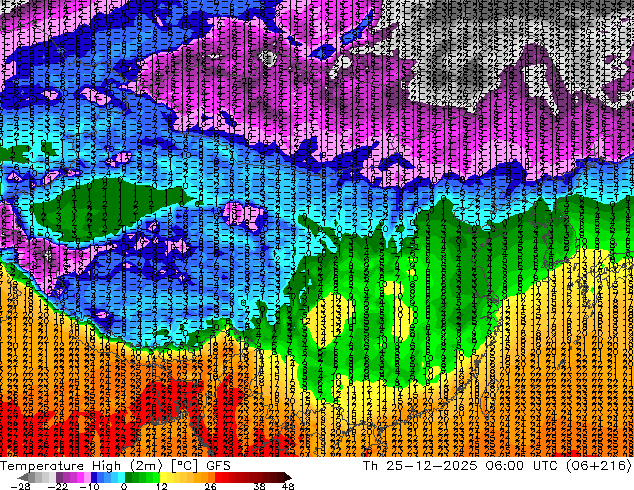The image size is (634, 490).
Task: Click the '12' legend value
Action: 162,486
